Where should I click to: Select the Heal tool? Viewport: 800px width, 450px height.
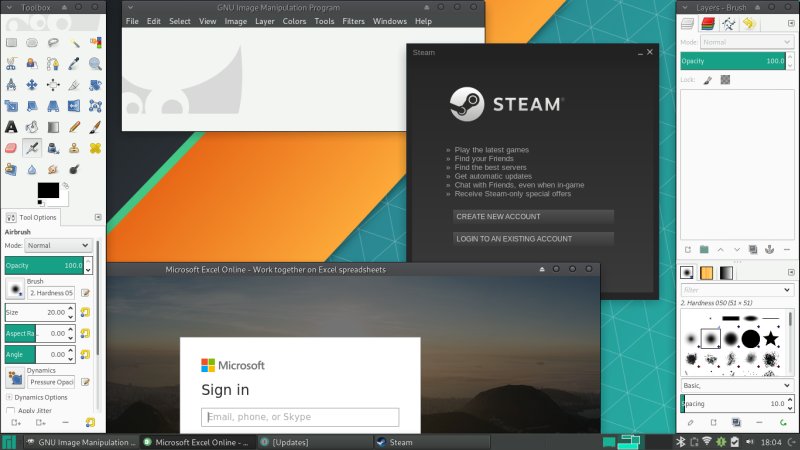[95, 148]
